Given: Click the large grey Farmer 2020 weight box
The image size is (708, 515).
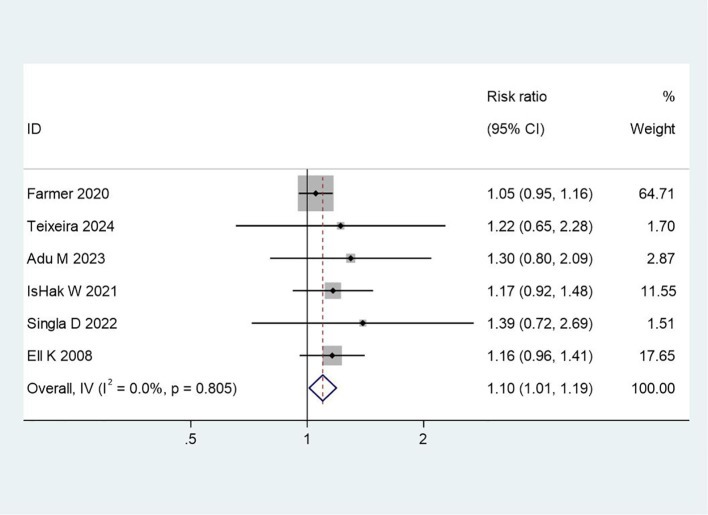Looking at the screenshot, I should point(316,193).
